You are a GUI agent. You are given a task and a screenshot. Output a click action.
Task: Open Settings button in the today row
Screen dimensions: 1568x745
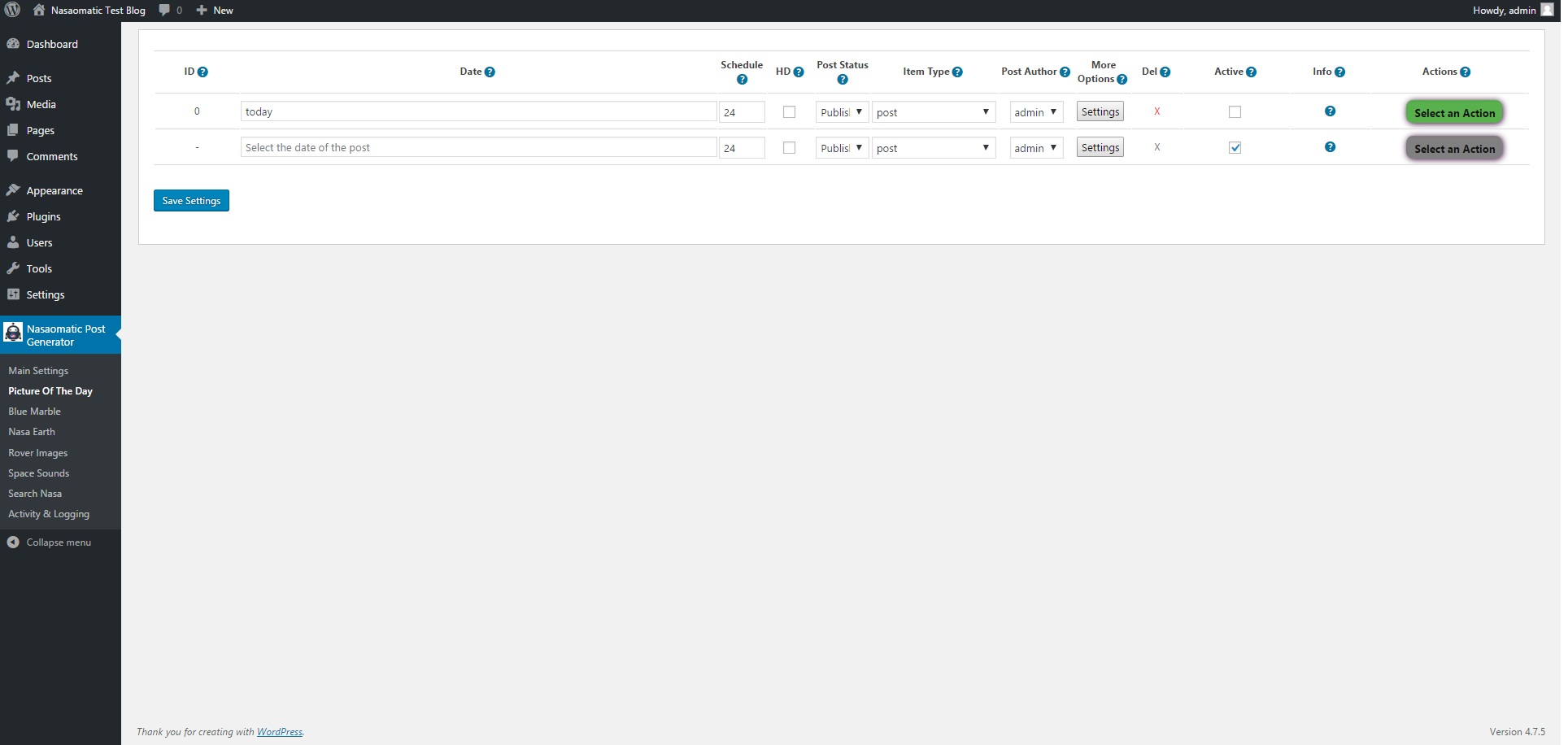point(1100,111)
